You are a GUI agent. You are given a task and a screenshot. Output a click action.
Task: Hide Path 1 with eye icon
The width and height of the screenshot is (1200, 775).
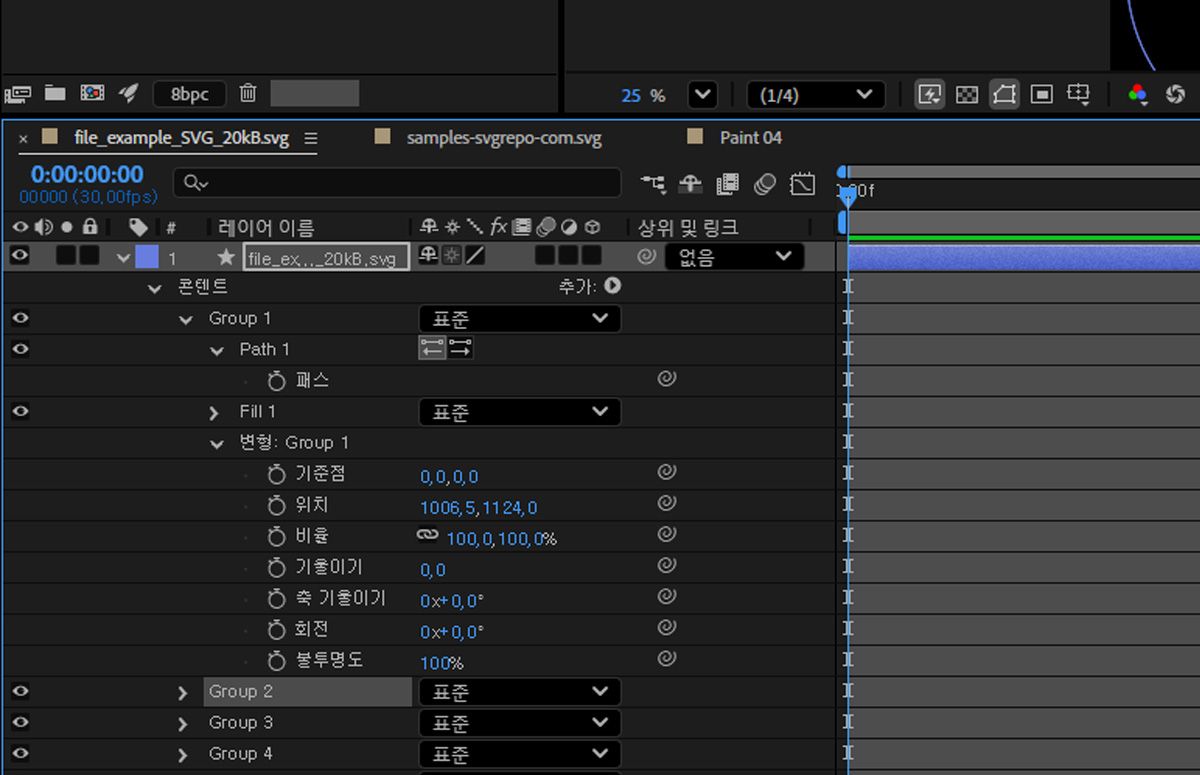coord(20,349)
